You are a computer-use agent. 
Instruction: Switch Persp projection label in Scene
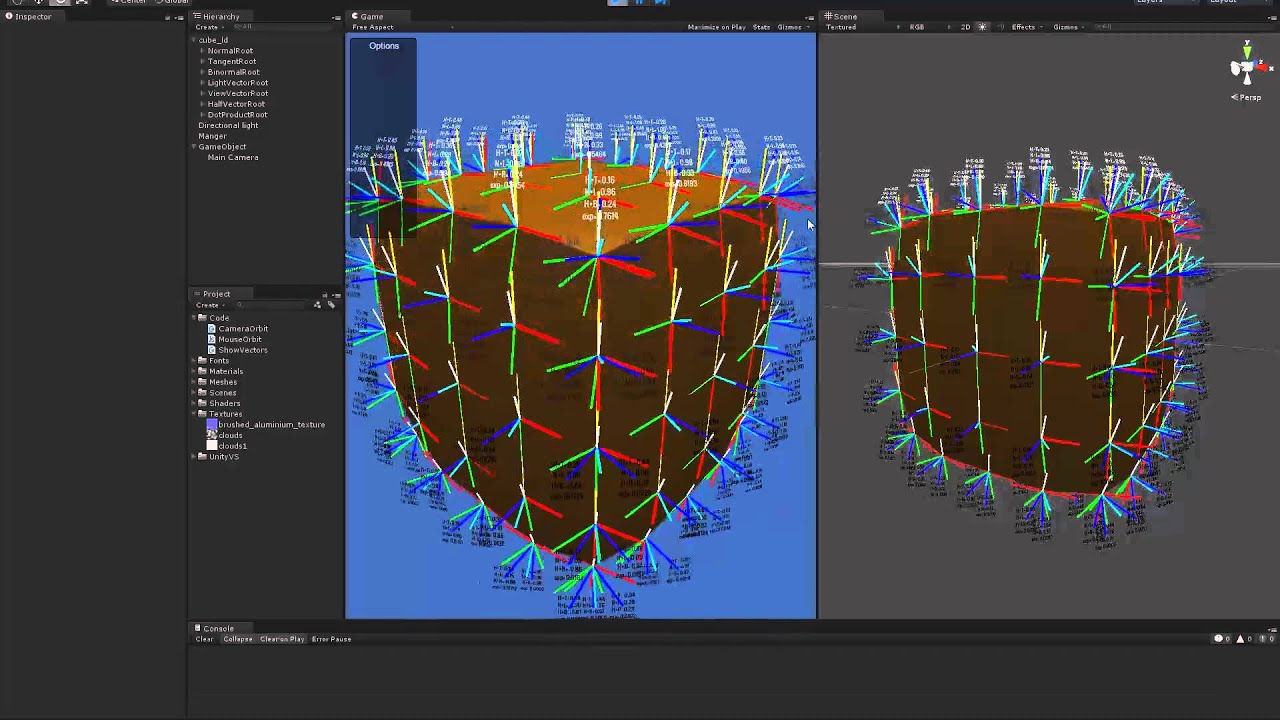(1248, 97)
